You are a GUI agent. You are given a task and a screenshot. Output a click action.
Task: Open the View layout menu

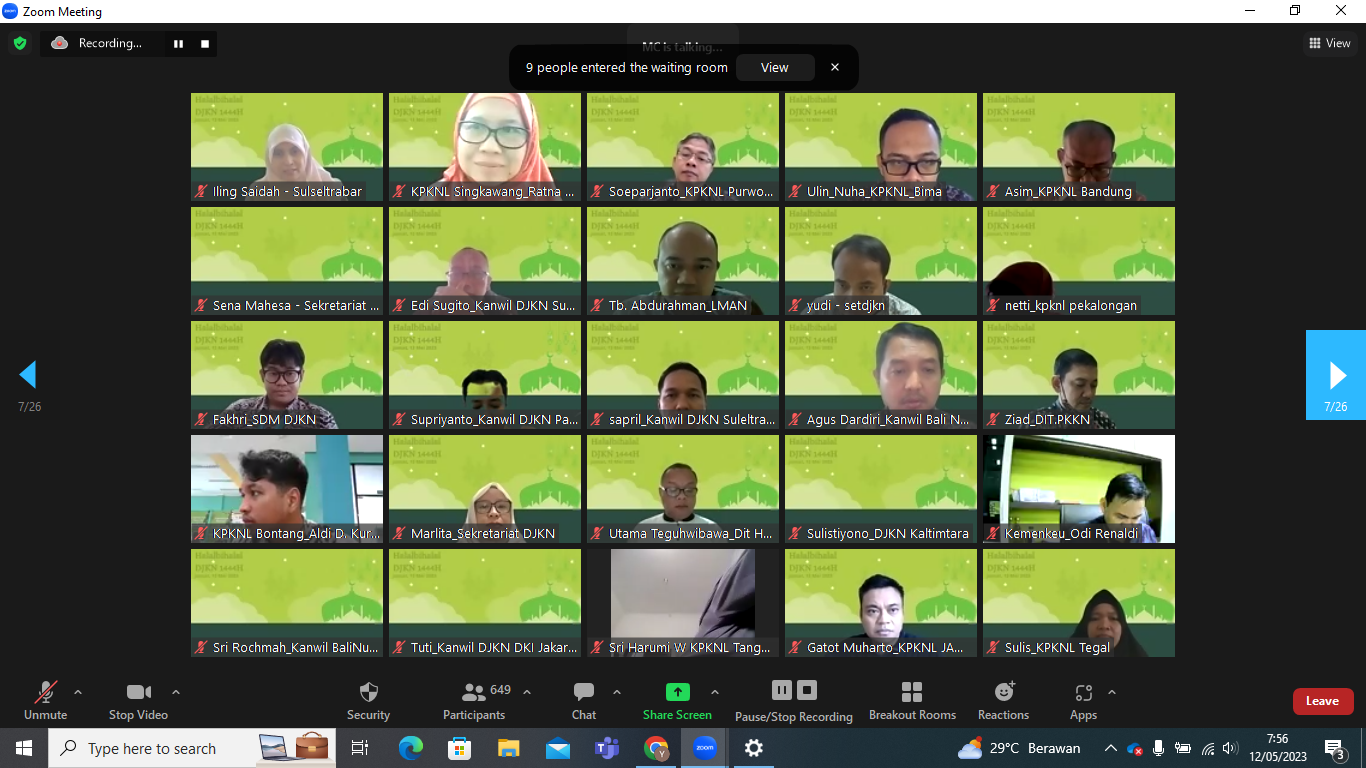(1330, 43)
